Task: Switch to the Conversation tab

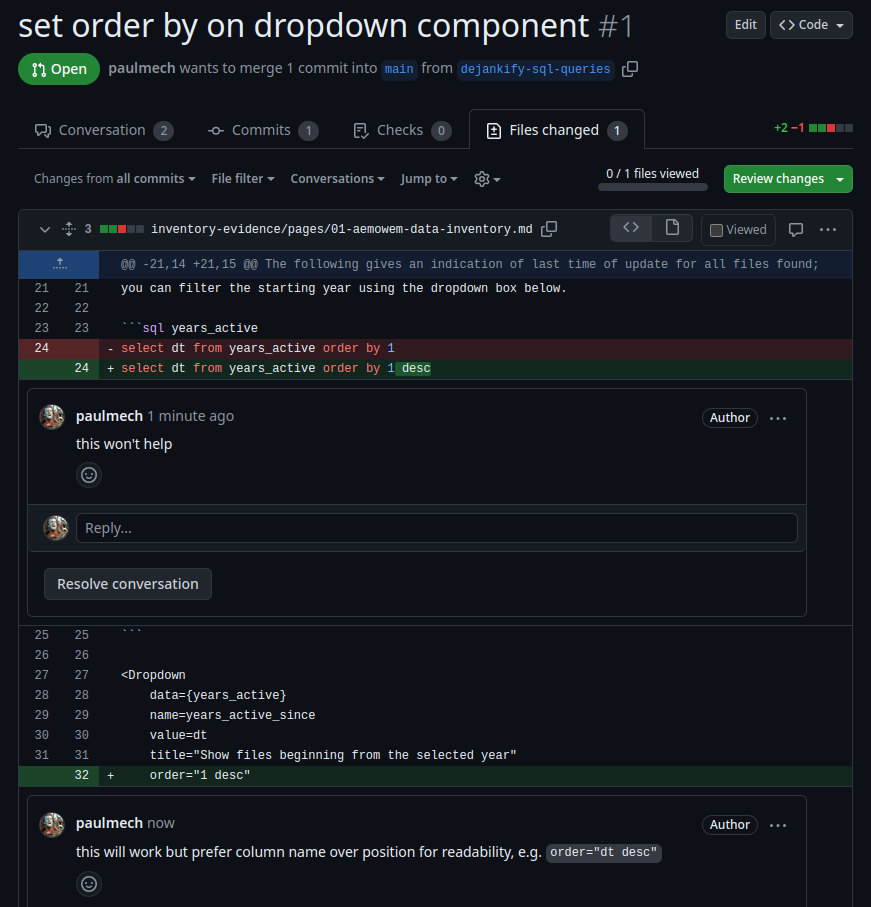Action: pyautogui.click(x=104, y=130)
